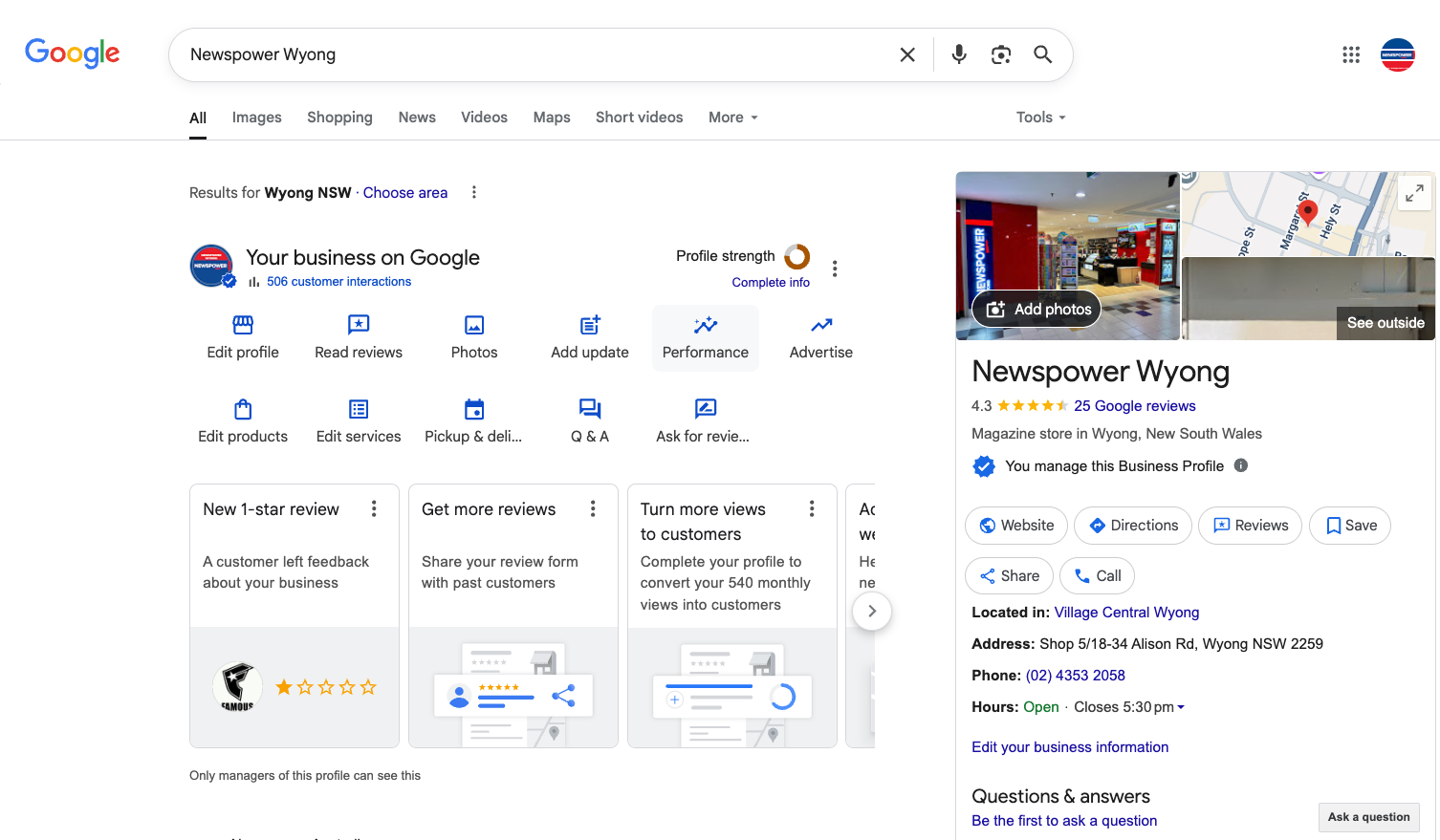Screen dimensions: 1440x840
Task: Switch to the Maps tab
Action: pyautogui.click(x=552, y=118)
